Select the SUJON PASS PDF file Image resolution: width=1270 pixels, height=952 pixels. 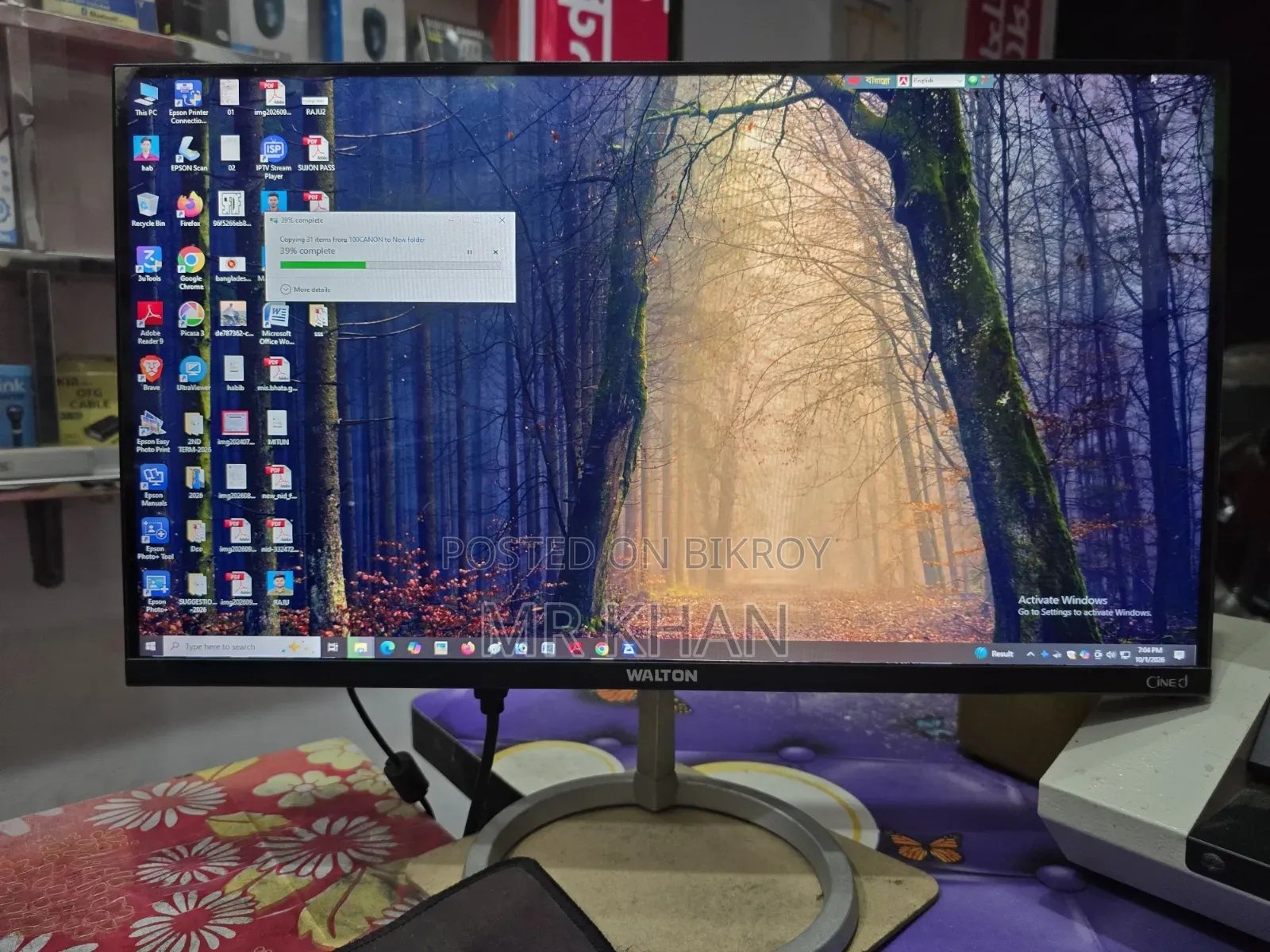316,154
